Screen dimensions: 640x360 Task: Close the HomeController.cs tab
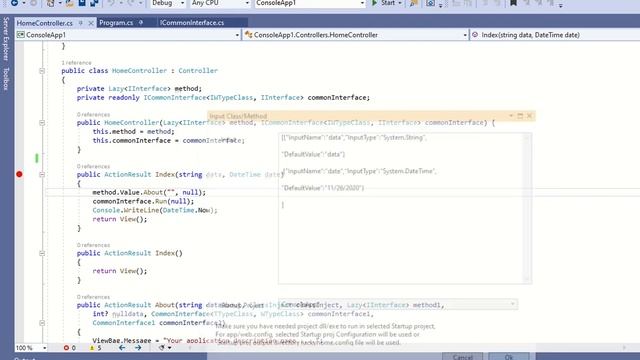[91, 23]
